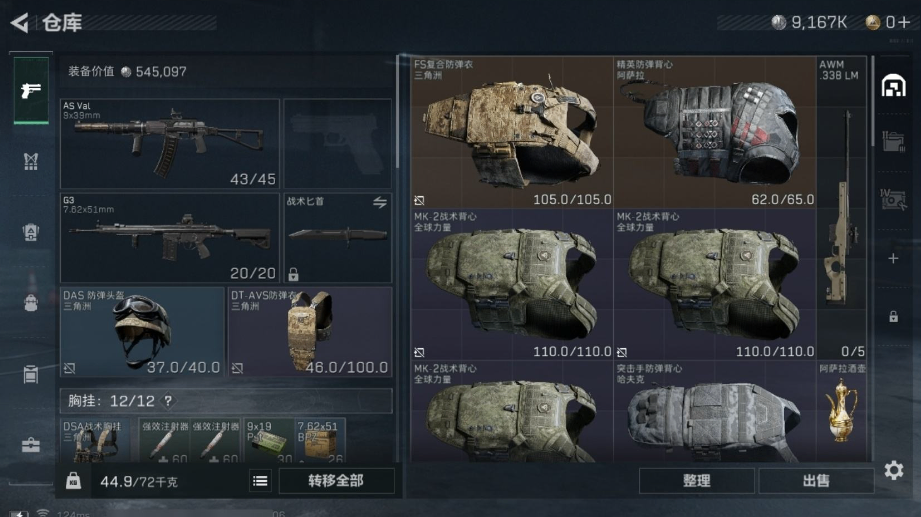Go back with the arrow beside 仓库
The width and height of the screenshot is (921, 517).
(x=19, y=23)
